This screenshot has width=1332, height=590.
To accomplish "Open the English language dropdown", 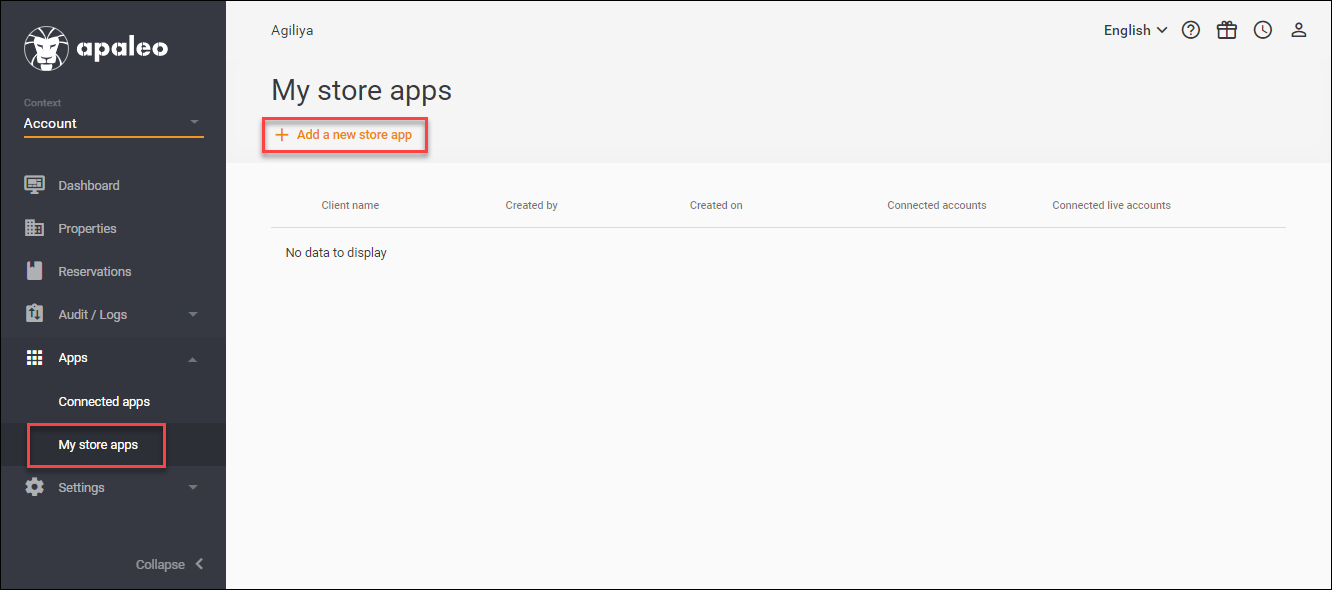I will tap(1135, 30).
